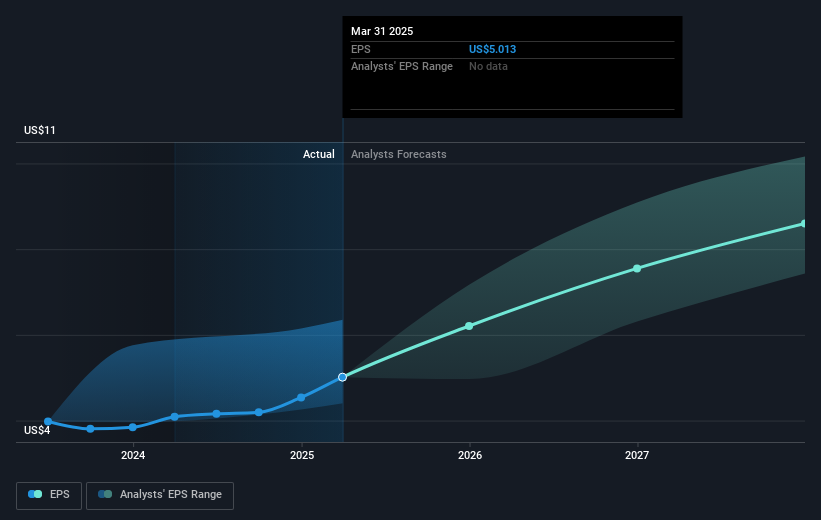Click the EPS row label in tooltip

pos(361,49)
